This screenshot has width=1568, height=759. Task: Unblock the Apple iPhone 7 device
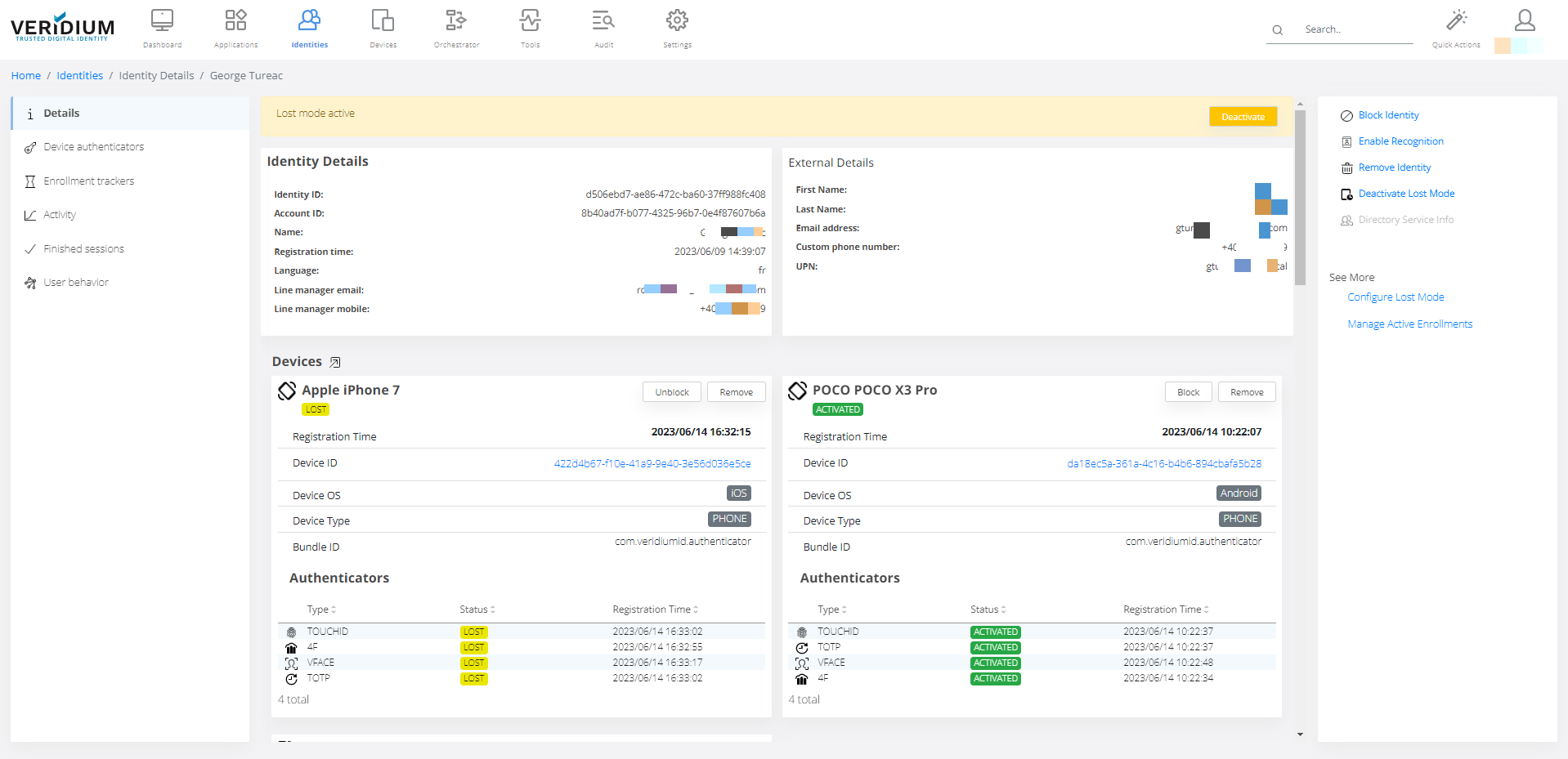(x=671, y=392)
